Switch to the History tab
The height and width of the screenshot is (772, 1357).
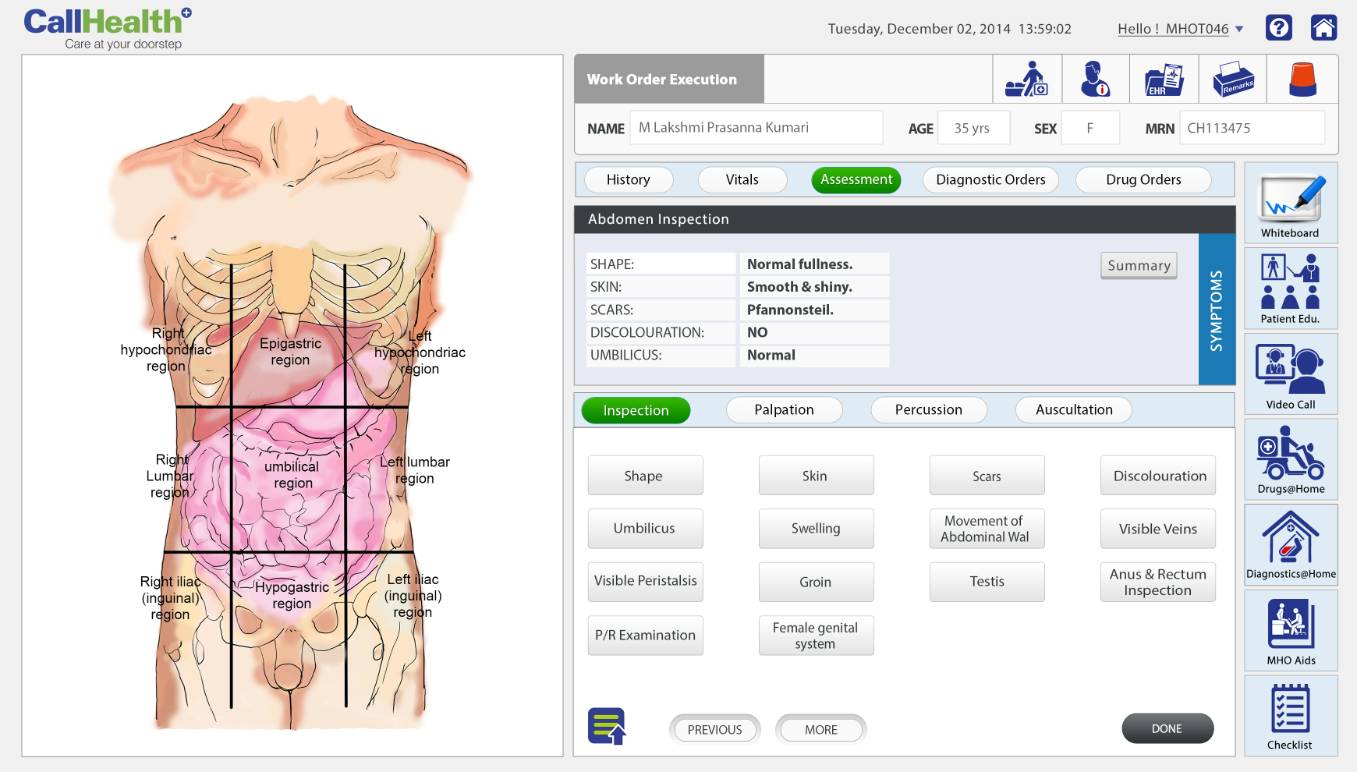[x=628, y=180]
